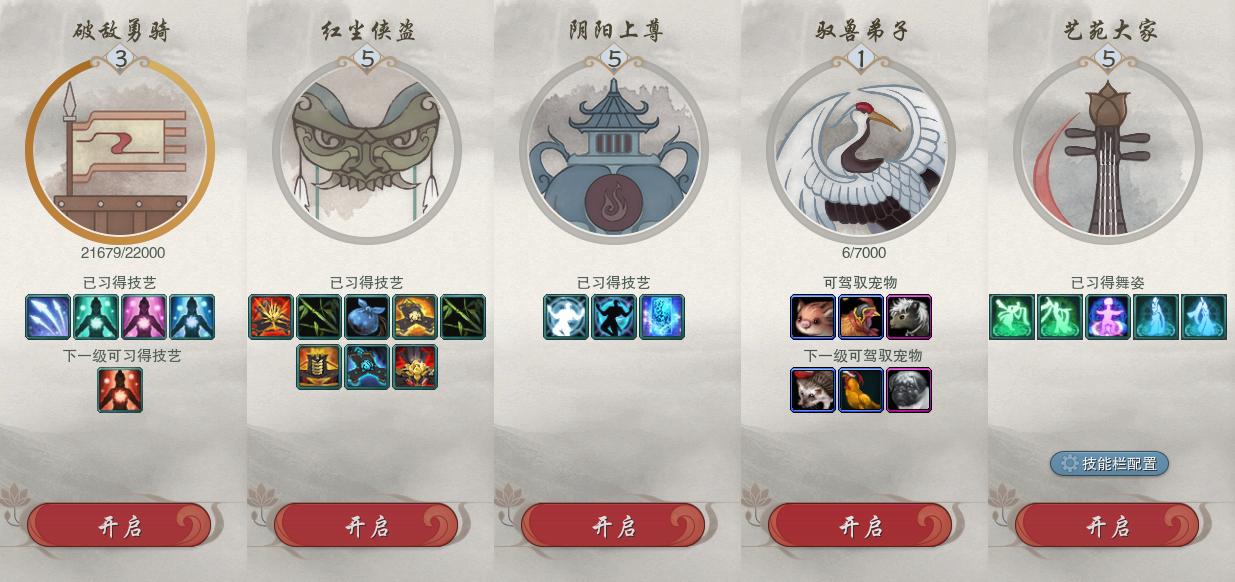Click the green mask emblem of 红尘侠盗
1235x582 pixels.
pyautogui.click(x=367, y=152)
